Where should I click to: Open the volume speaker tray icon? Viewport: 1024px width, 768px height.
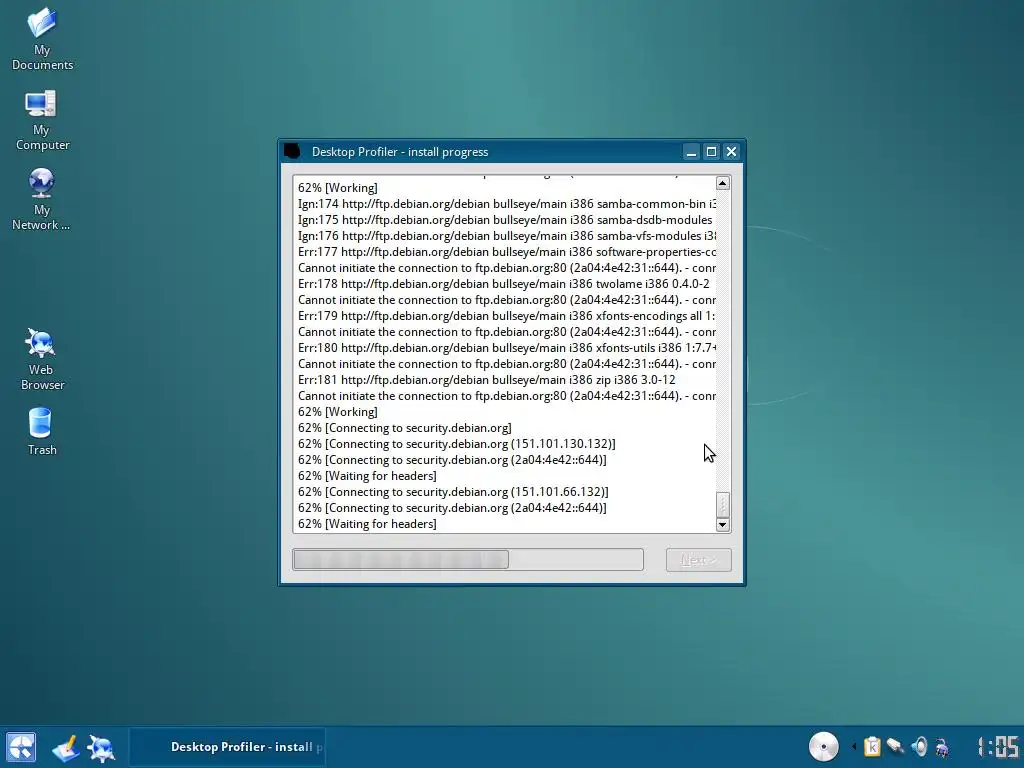(919, 746)
